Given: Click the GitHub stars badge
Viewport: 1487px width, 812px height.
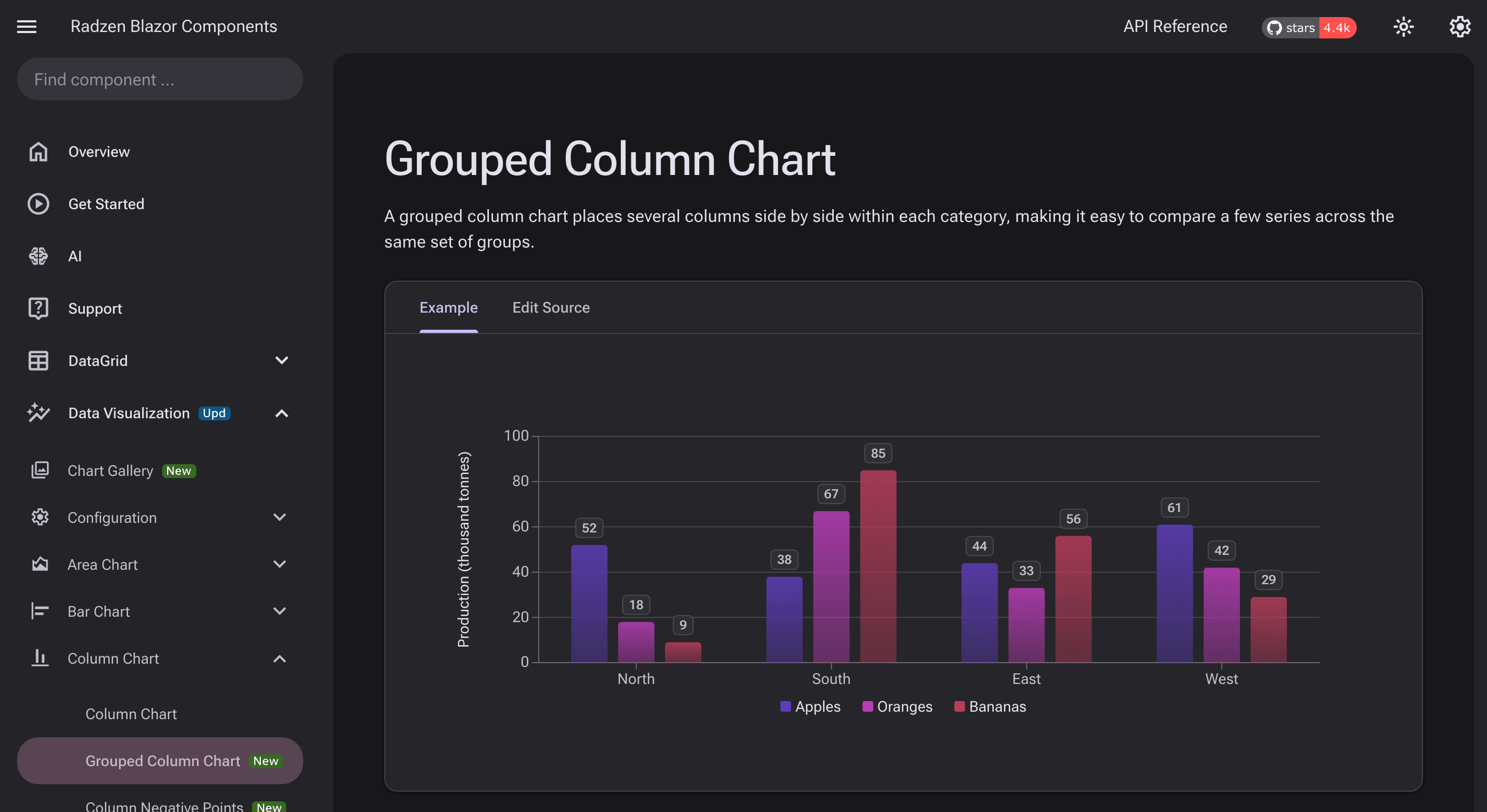Looking at the screenshot, I should click(1309, 27).
